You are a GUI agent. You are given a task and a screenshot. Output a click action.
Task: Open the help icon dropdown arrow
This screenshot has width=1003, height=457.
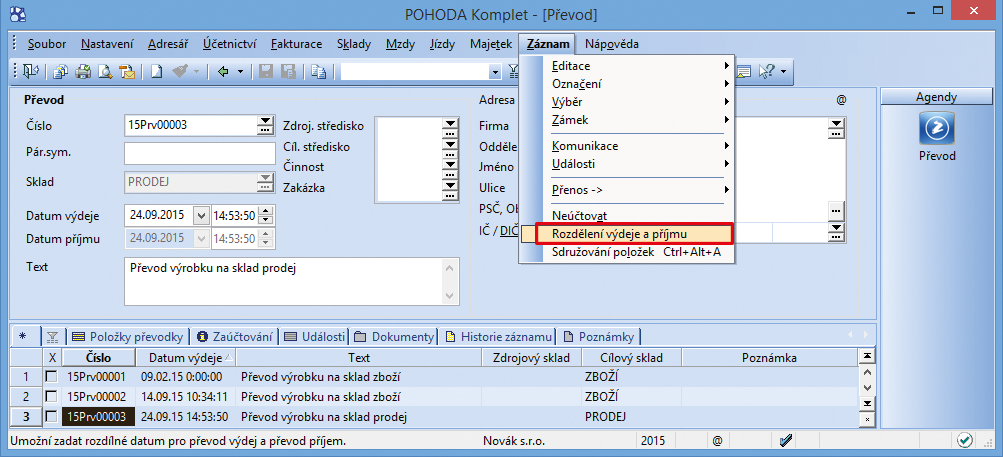[x=782, y=72]
